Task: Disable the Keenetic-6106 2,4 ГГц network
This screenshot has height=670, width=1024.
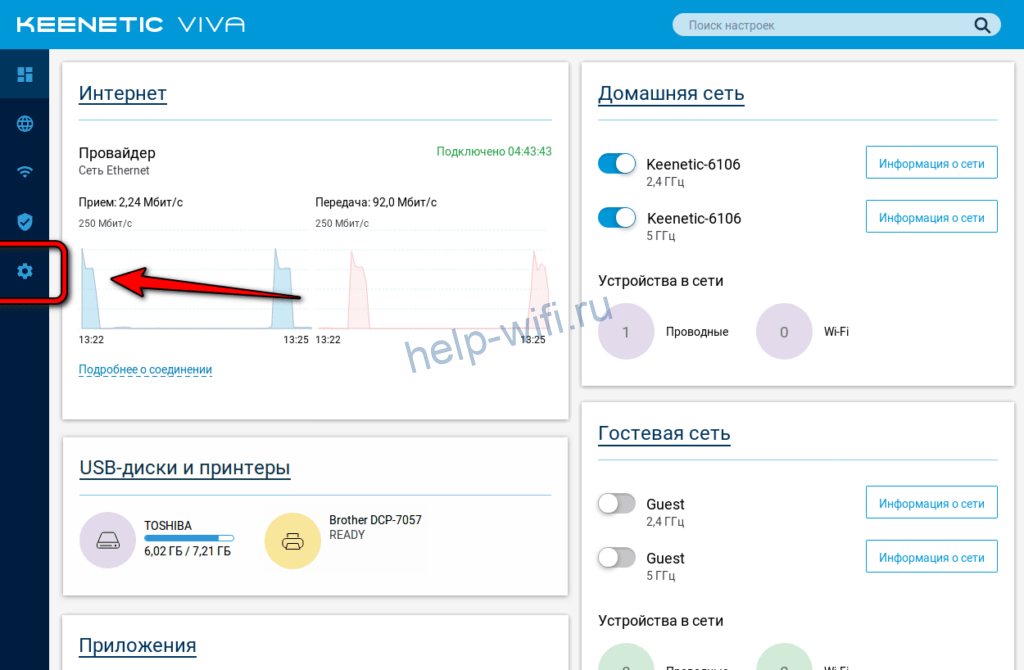Action: coord(616,163)
